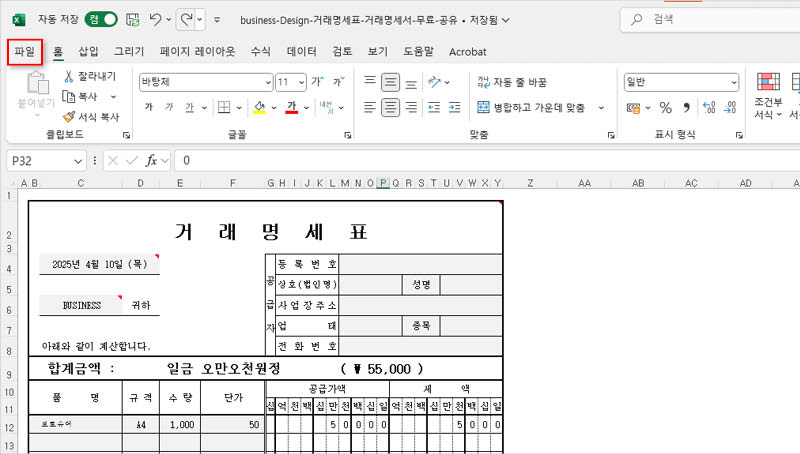Click 서식 복사 format painter
This screenshot has width=800, height=454.
[x=91, y=117]
